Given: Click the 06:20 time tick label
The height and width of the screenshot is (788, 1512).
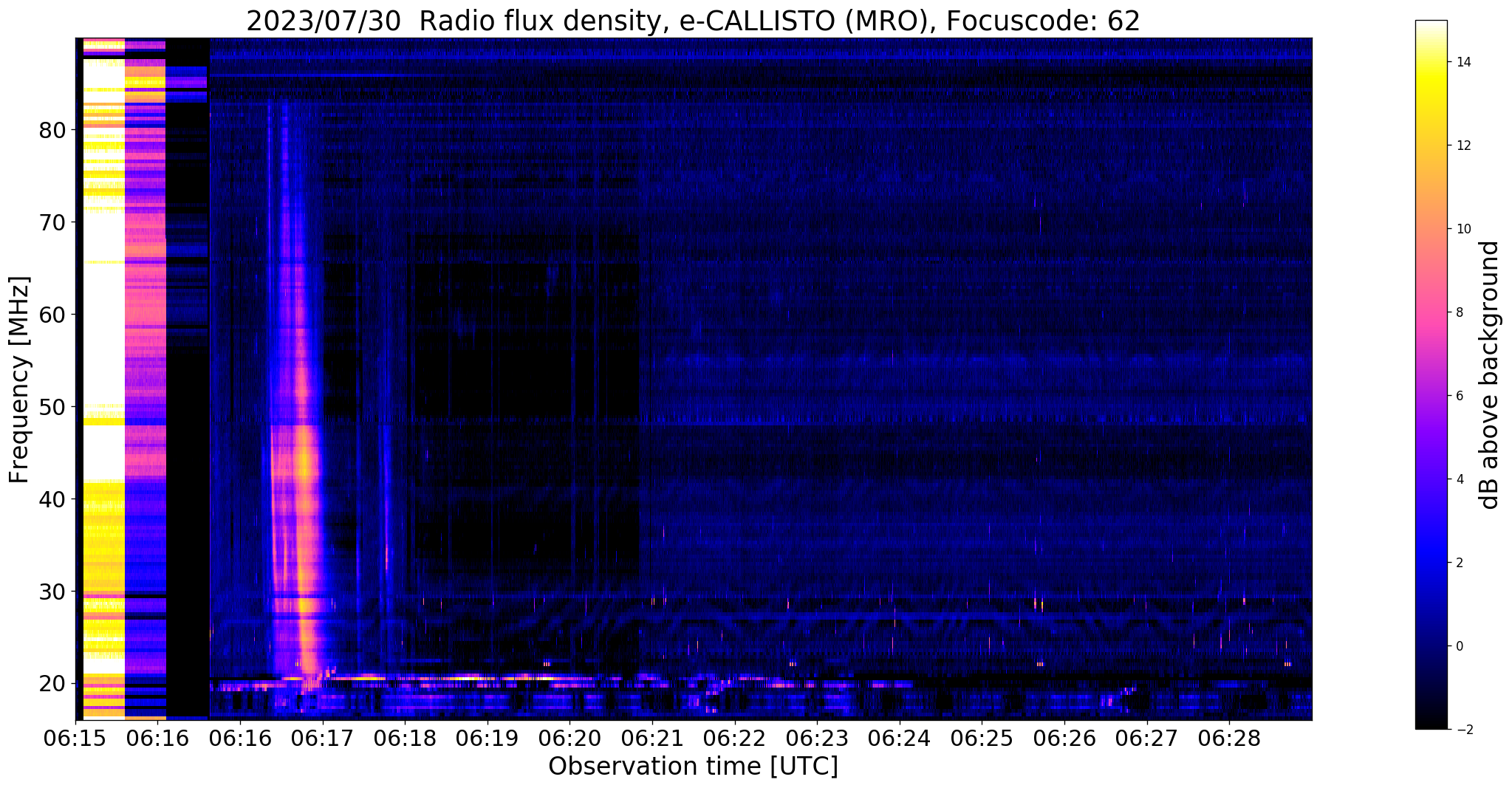Looking at the screenshot, I should coord(570,737).
